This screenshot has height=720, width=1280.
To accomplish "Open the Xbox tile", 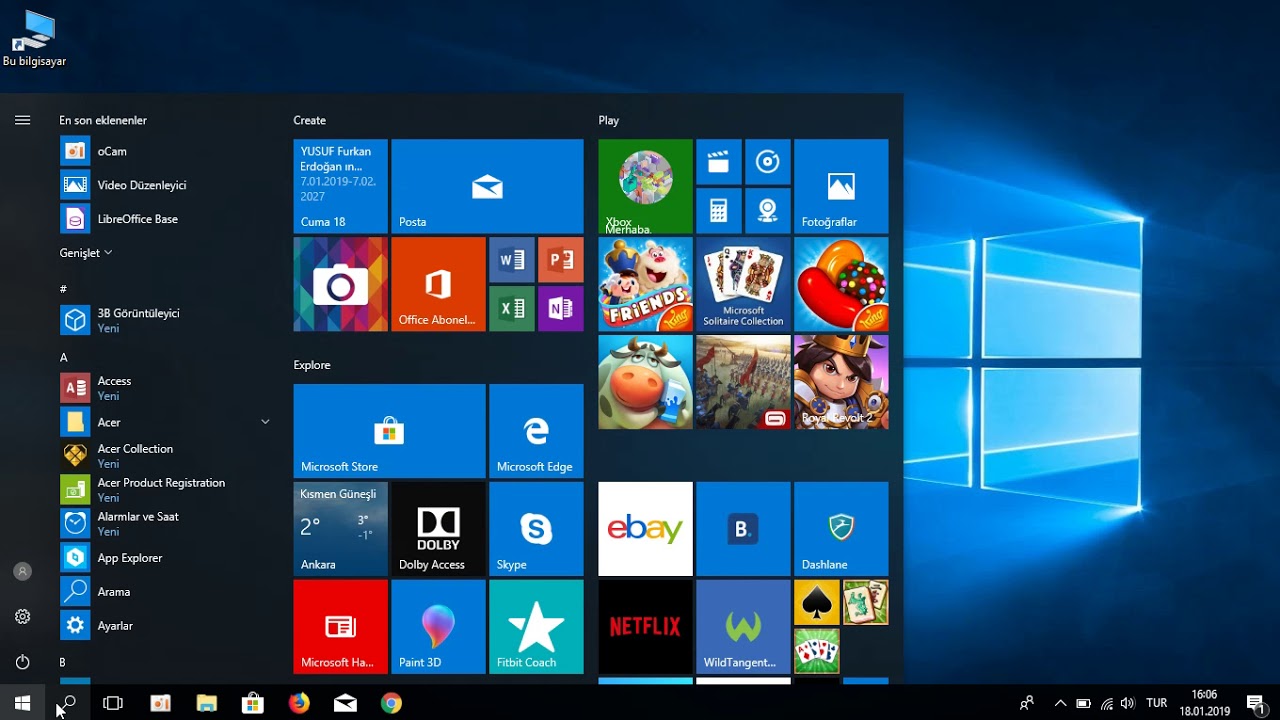I will coord(645,186).
